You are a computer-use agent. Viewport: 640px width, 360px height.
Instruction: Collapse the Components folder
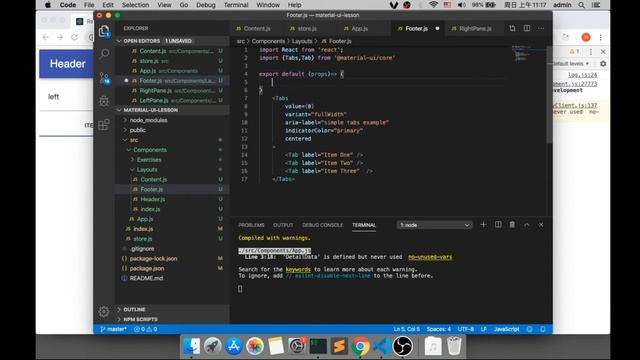(149, 150)
